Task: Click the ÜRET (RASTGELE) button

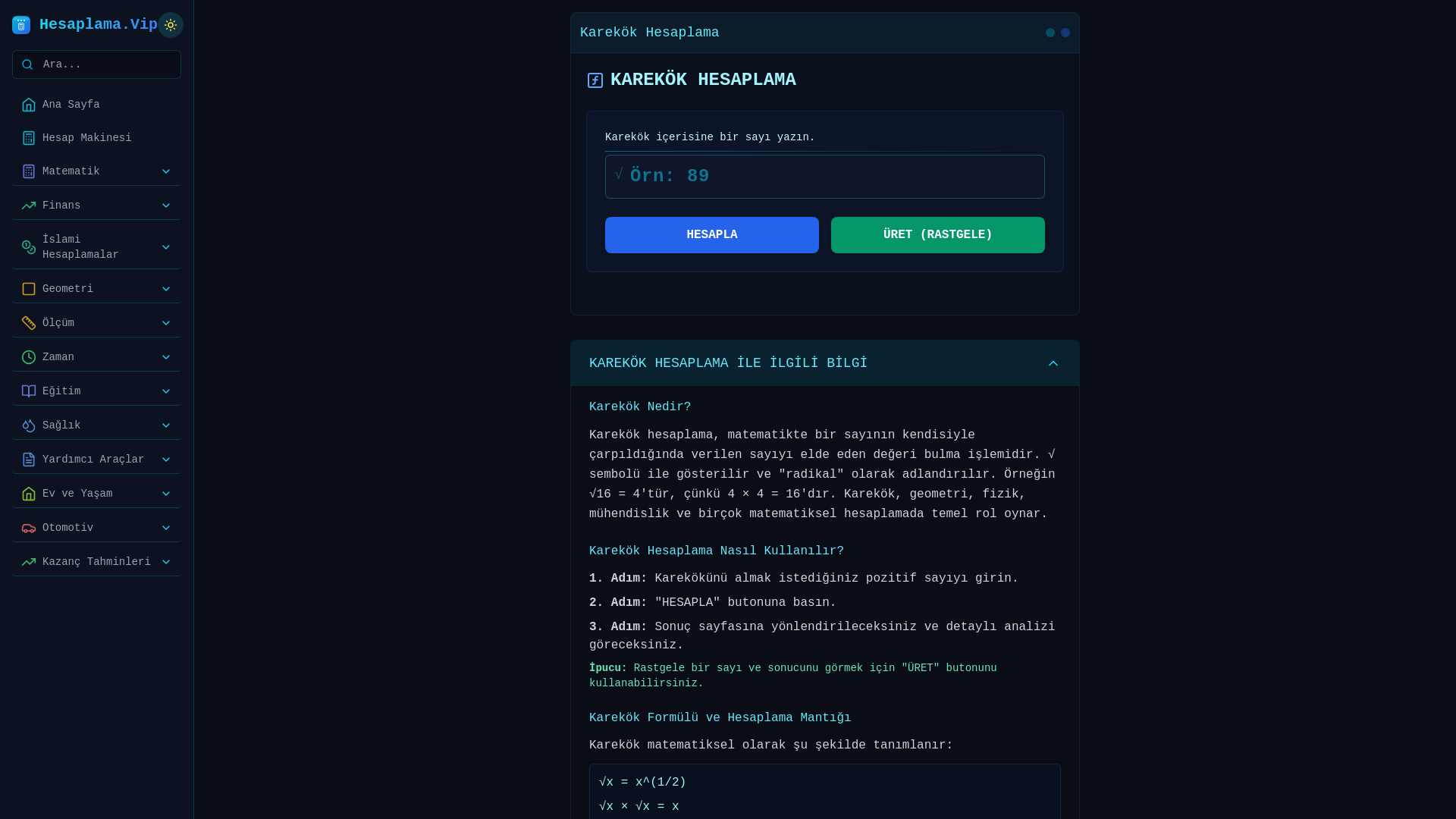Action: tap(938, 235)
